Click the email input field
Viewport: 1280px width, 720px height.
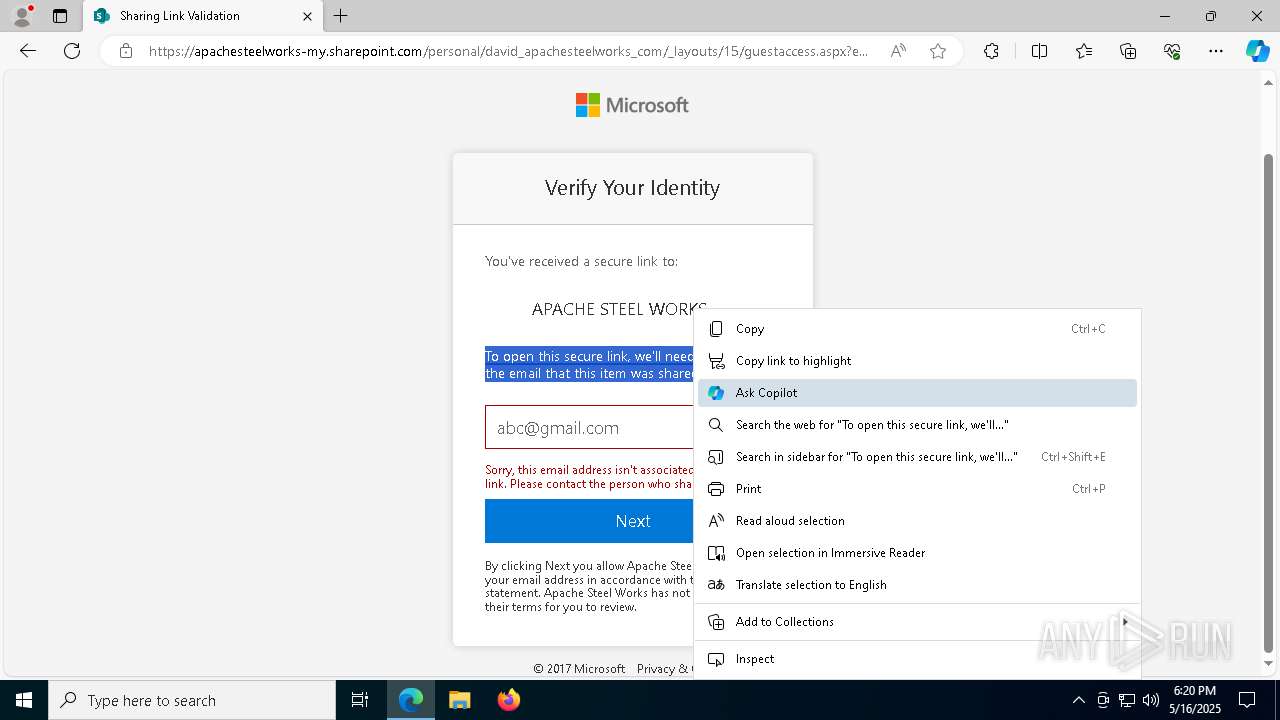point(590,428)
